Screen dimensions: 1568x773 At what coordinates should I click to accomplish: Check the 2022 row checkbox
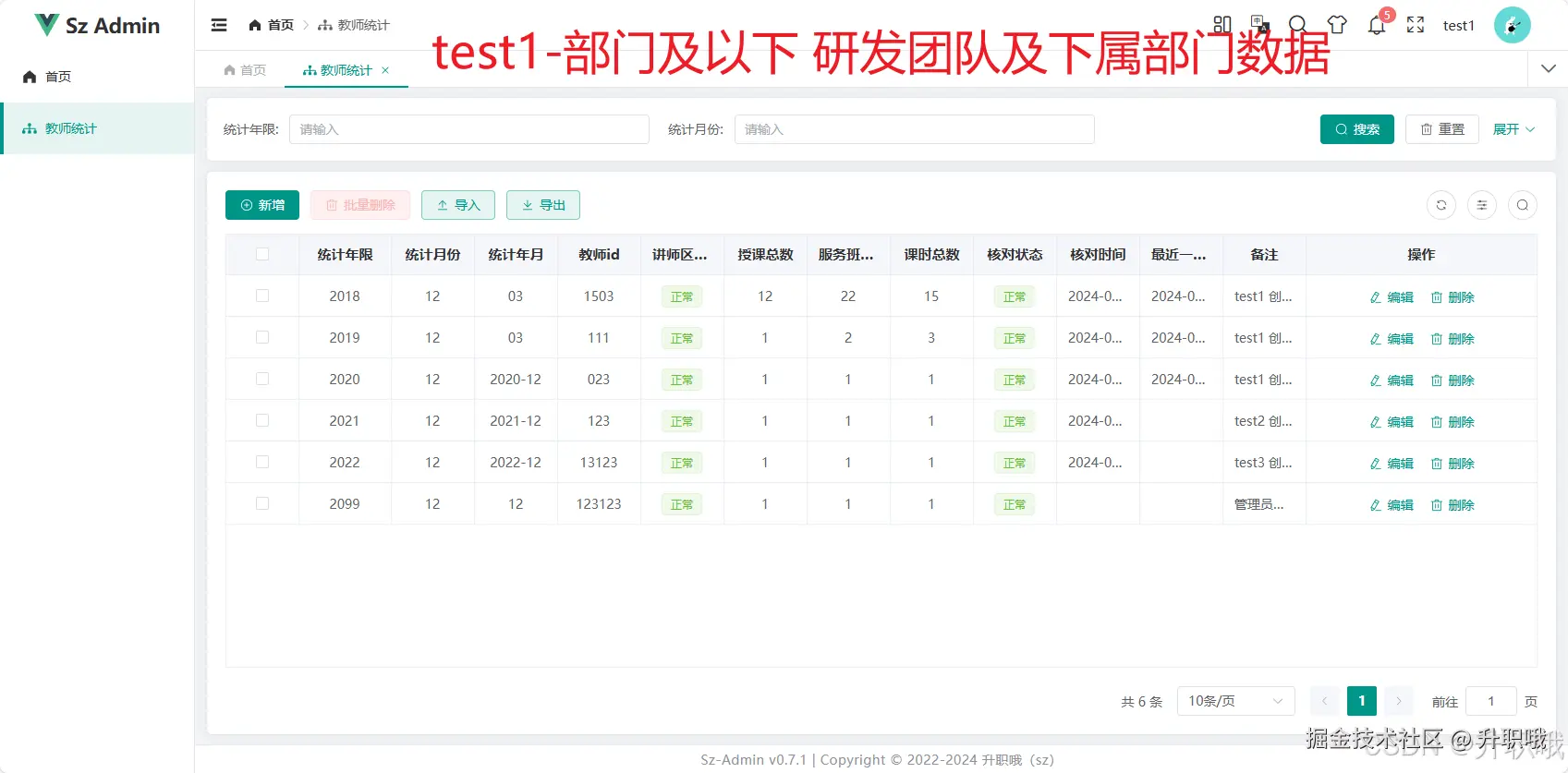point(262,462)
